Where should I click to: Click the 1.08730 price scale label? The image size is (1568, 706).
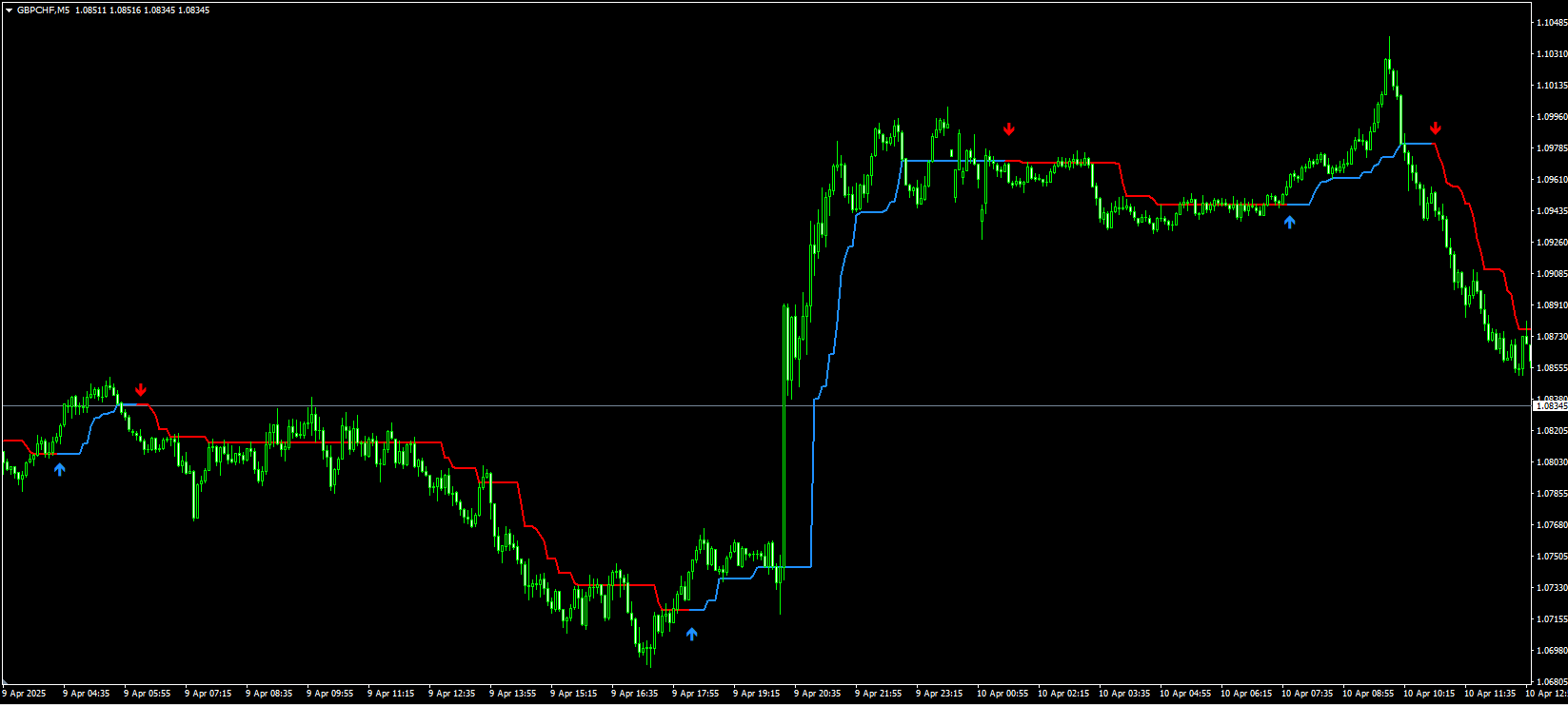(1551, 336)
